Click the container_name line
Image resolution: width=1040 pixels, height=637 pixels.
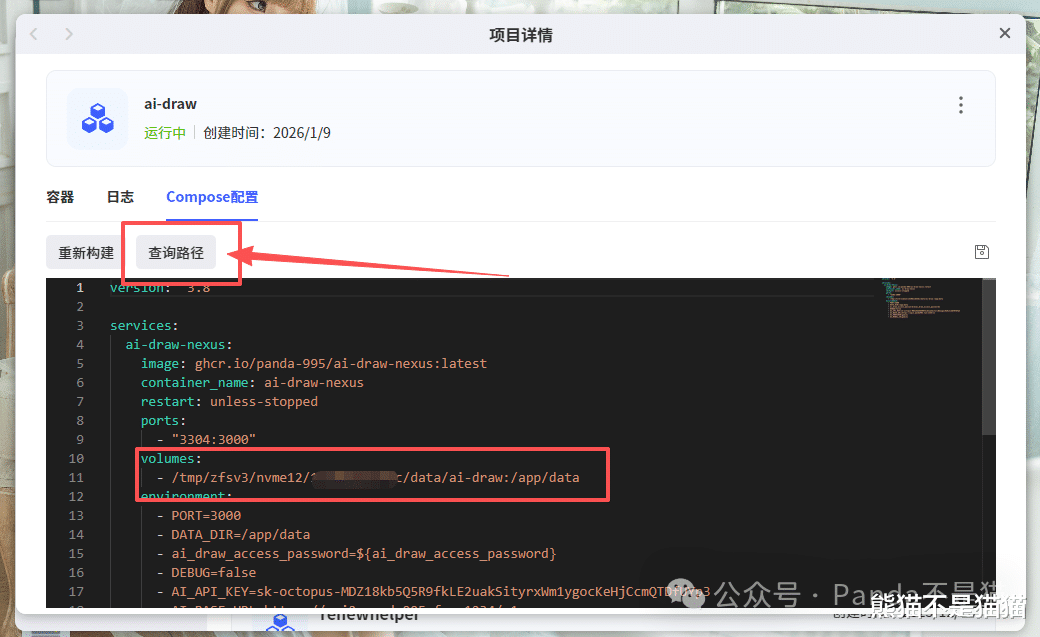pyautogui.click(x=252, y=383)
